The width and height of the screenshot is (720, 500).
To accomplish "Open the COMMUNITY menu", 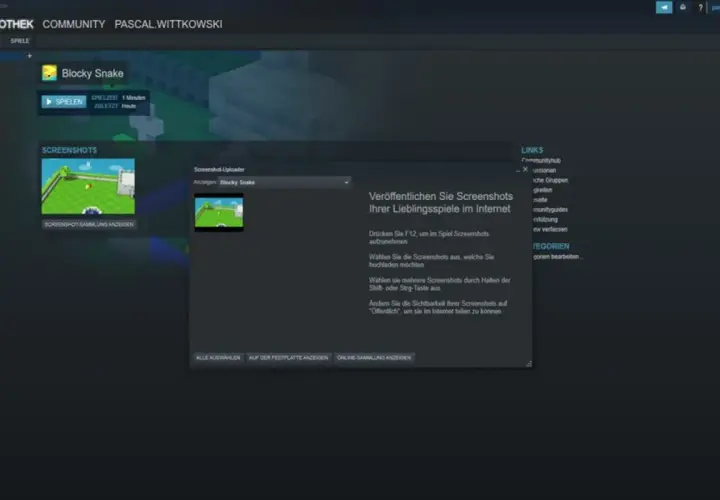I will pos(74,24).
